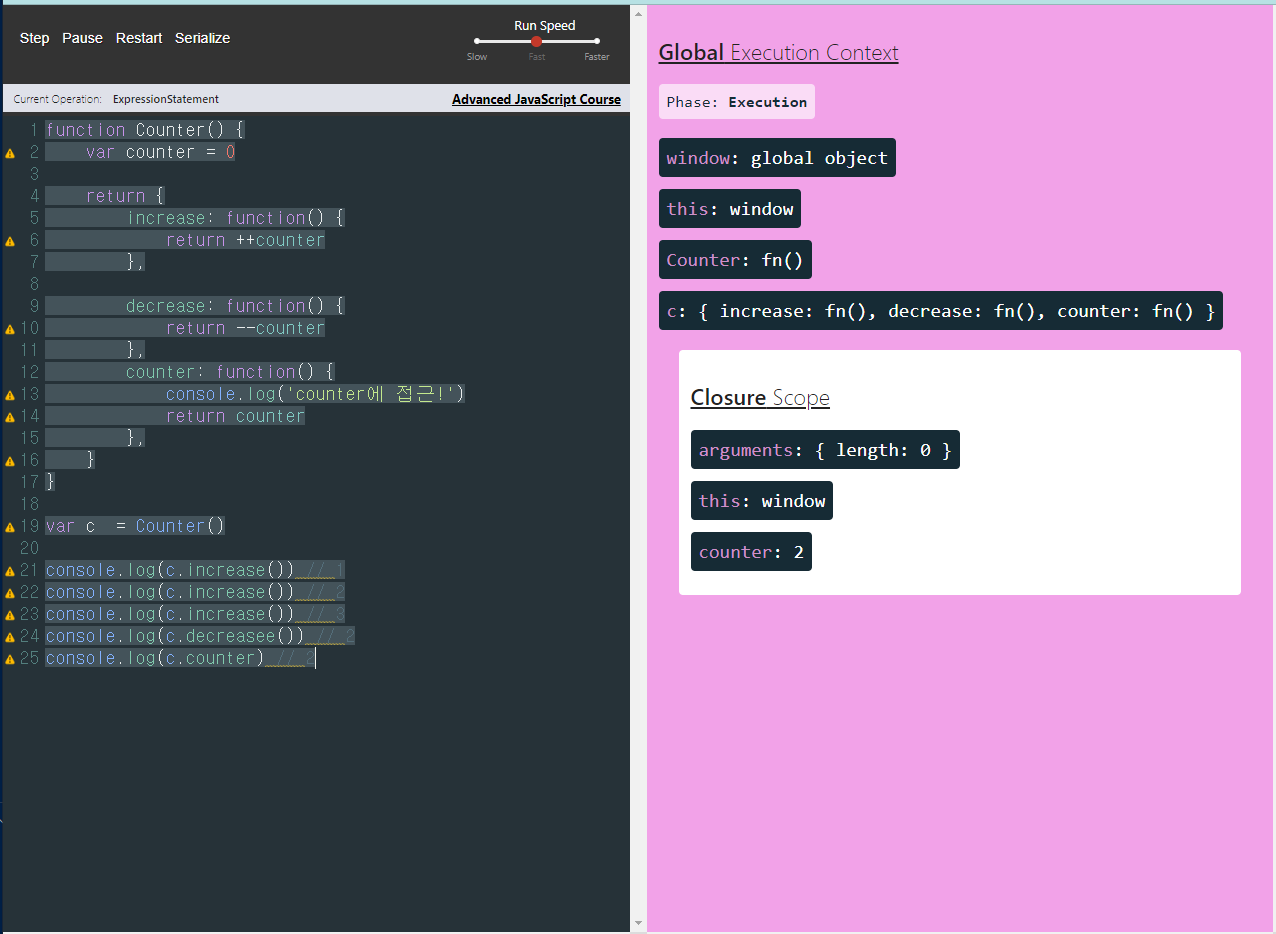Click warning icon on line 14
Viewport: 1276px width, 934px height.
pyautogui.click(x=10, y=417)
